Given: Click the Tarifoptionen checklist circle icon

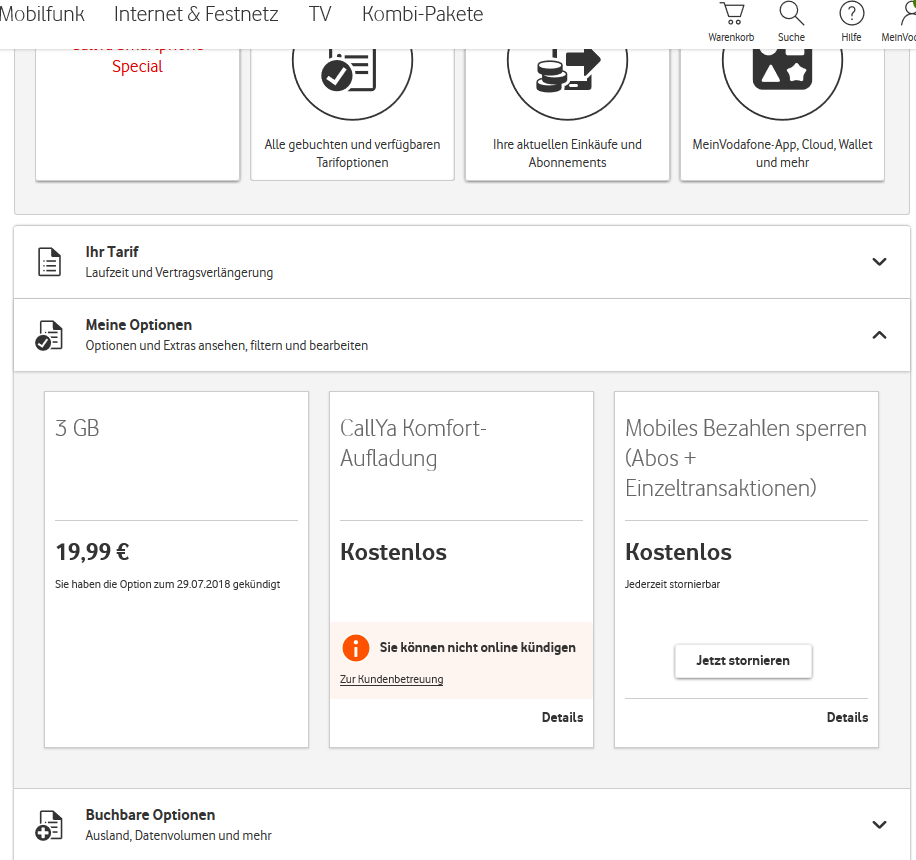Looking at the screenshot, I should [x=352, y=68].
